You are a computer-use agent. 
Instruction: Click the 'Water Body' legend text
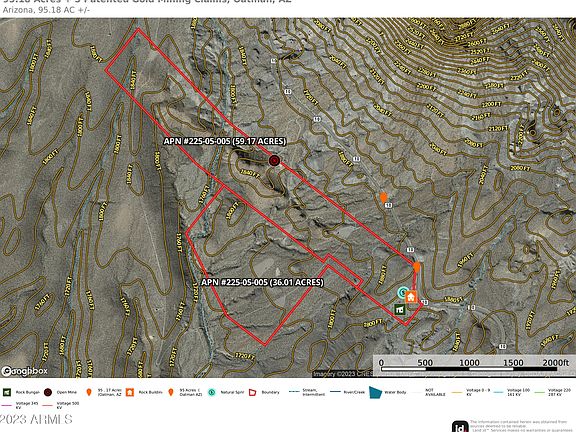(x=395, y=392)
